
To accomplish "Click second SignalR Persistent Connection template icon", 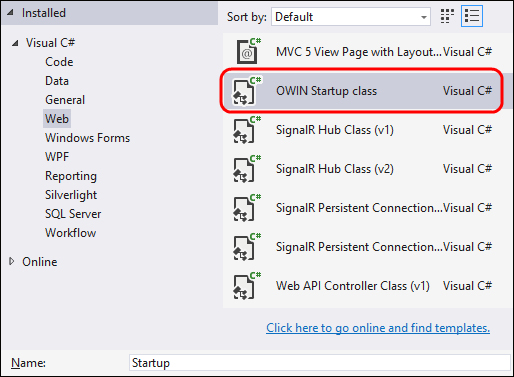I will pos(247,247).
